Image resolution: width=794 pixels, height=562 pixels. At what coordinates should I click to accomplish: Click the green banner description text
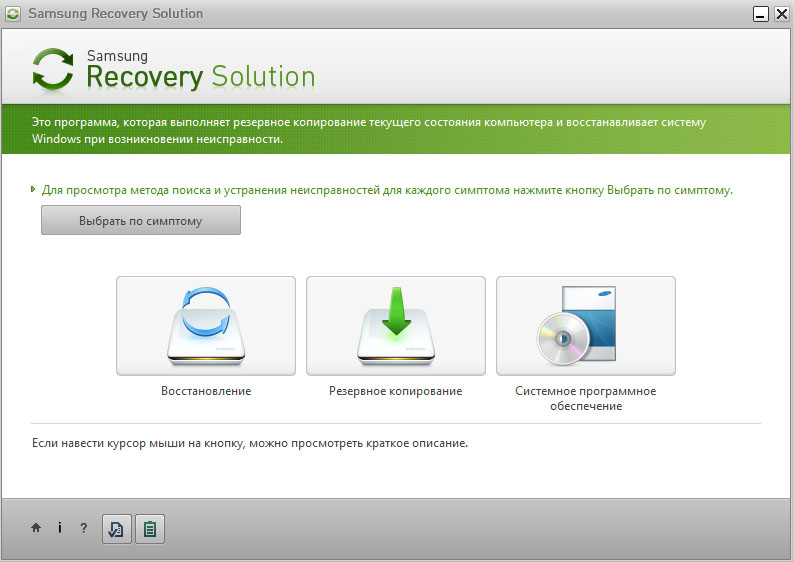[369, 130]
